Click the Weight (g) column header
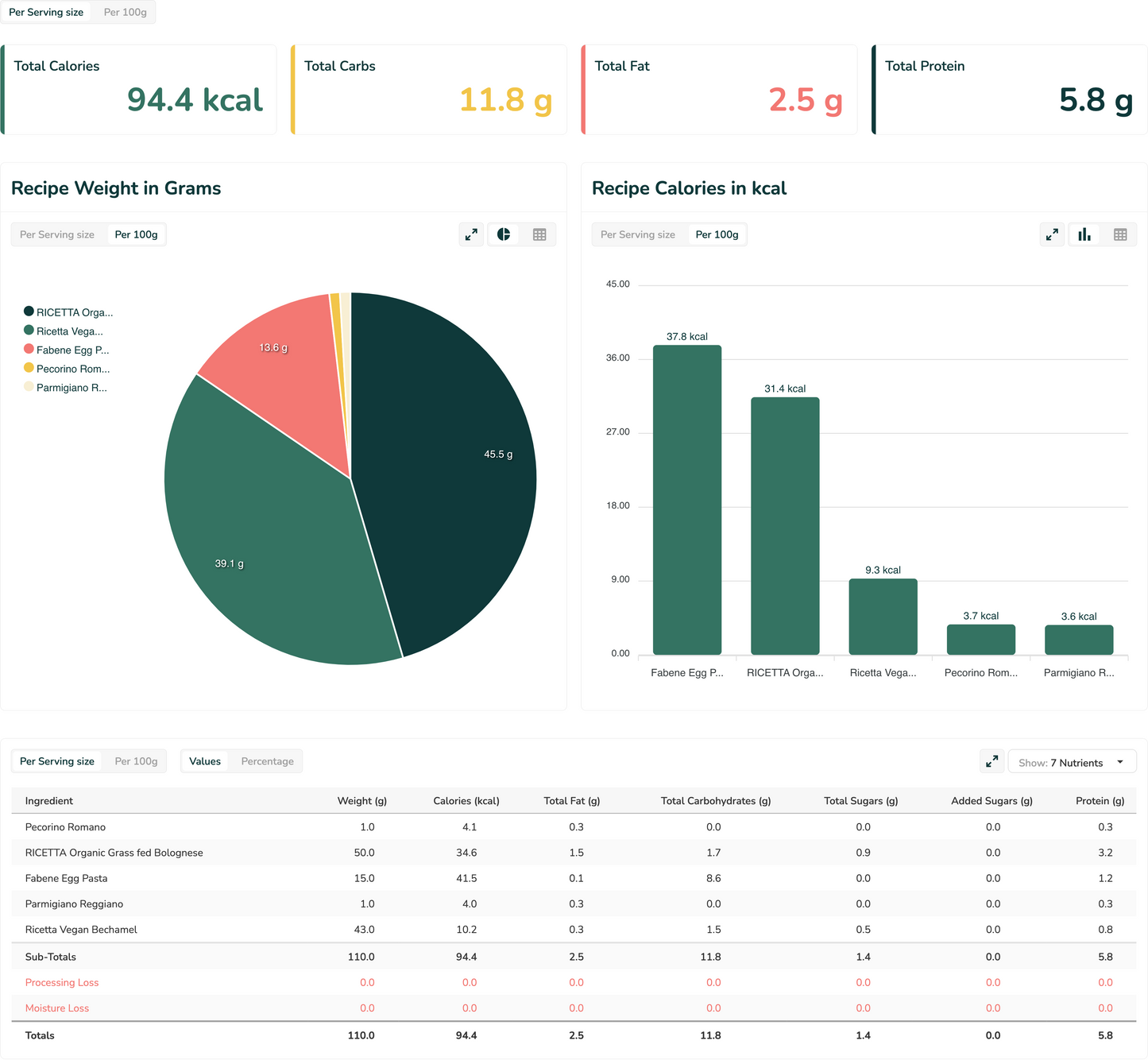This screenshot has height=1060, width=1148. (362, 801)
